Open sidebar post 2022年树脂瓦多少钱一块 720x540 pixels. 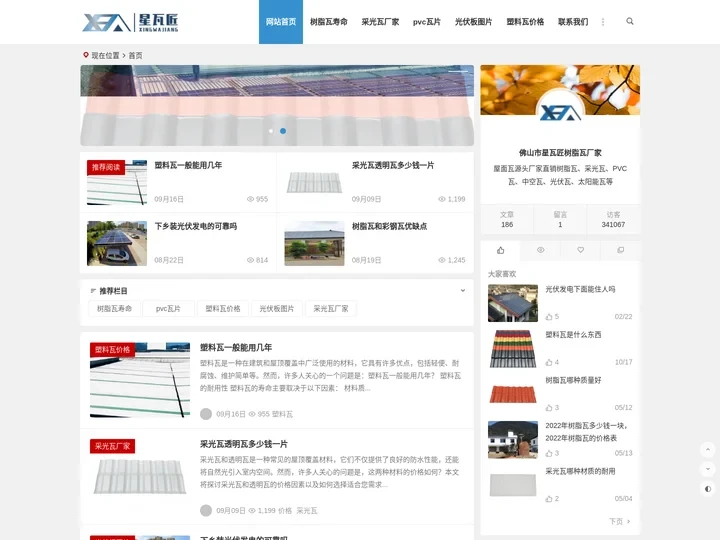point(586,432)
